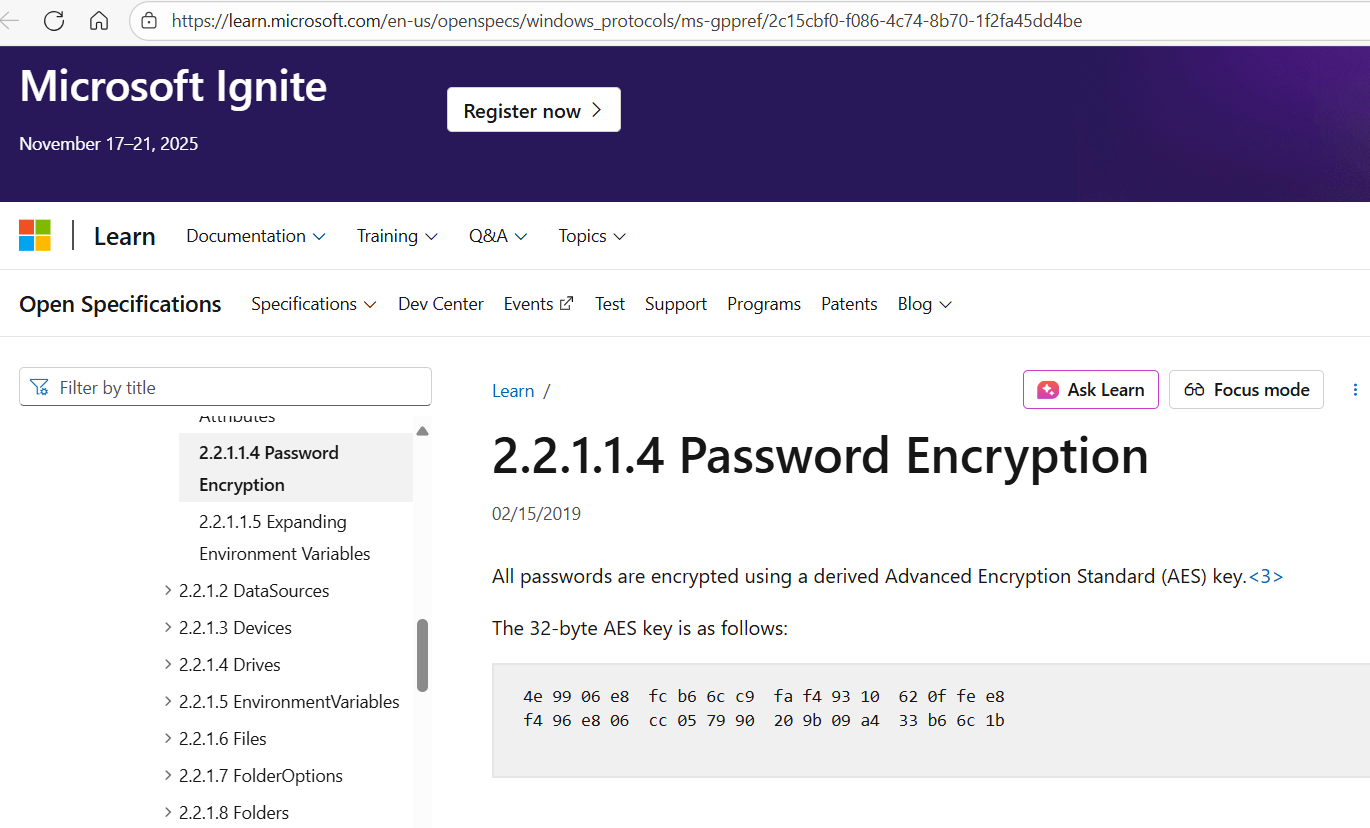Go to the Dev Center menu item
Screen dimensions: 1370x828
(441, 304)
